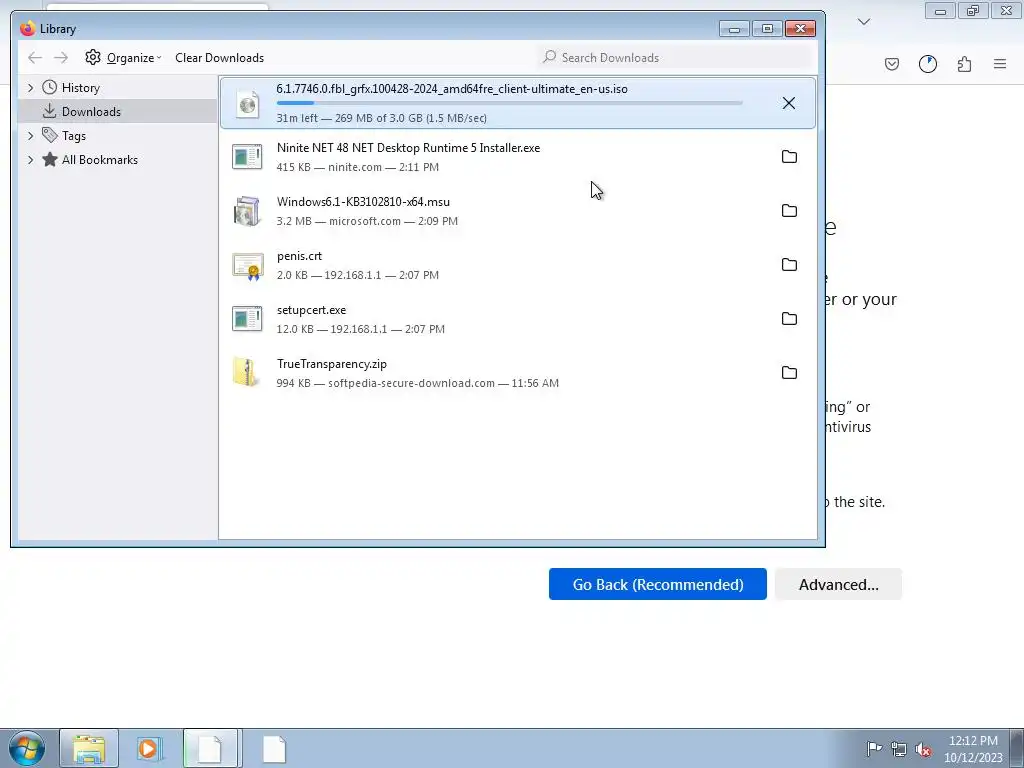This screenshot has width=1024, height=768.
Task: Click the msu update package icon
Action: (247, 211)
